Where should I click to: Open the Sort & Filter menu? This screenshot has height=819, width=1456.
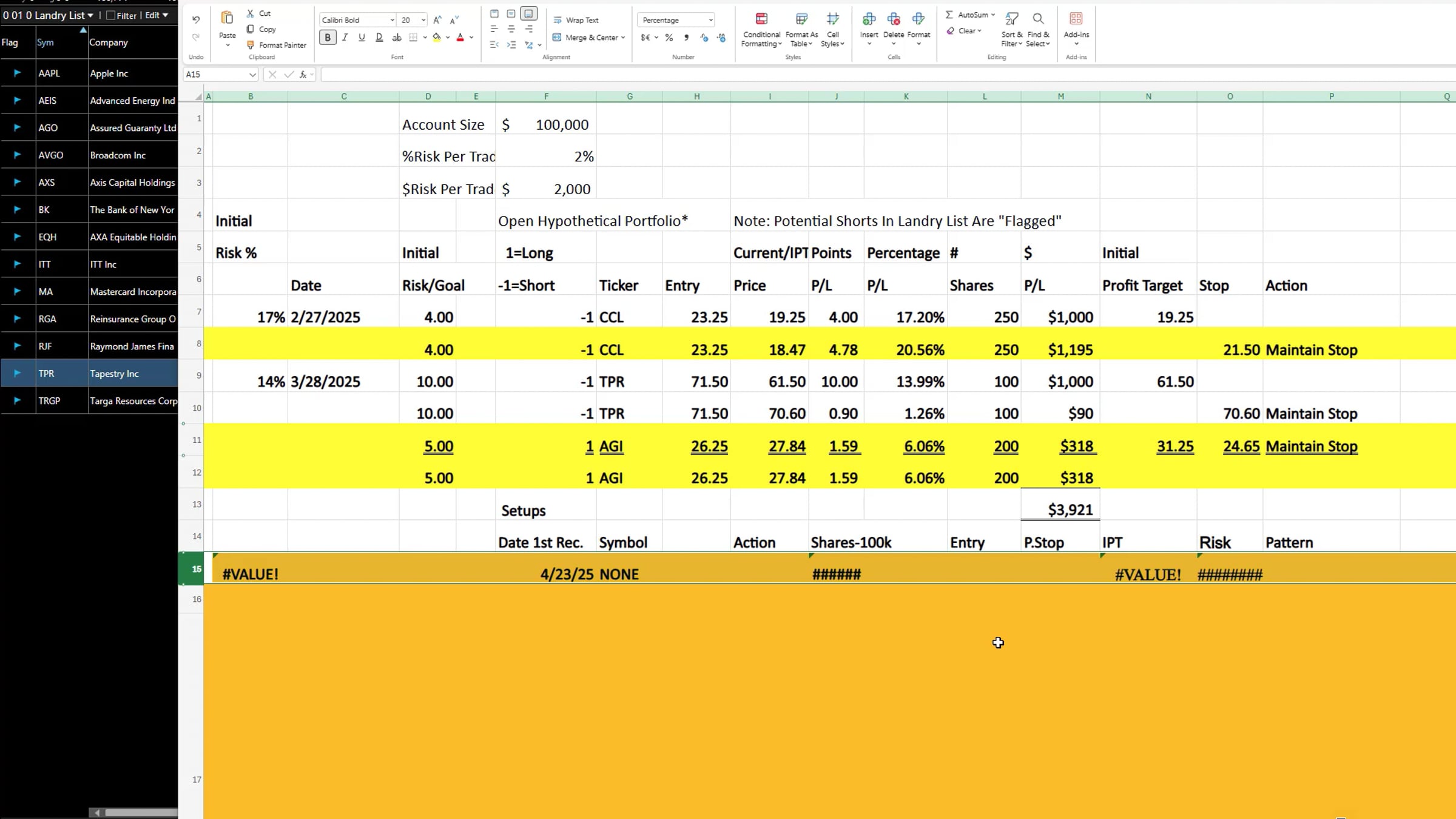[1011, 30]
